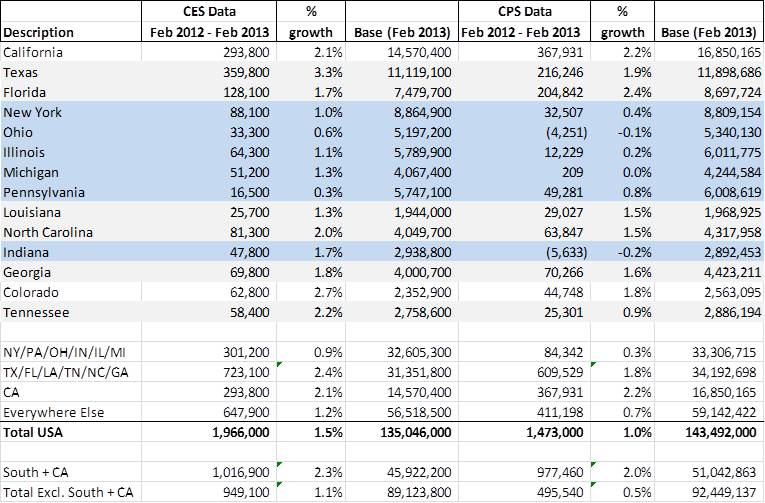Click Everywhere Else CES value 647,900
This screenshot has height=503, width=765.
246,412
